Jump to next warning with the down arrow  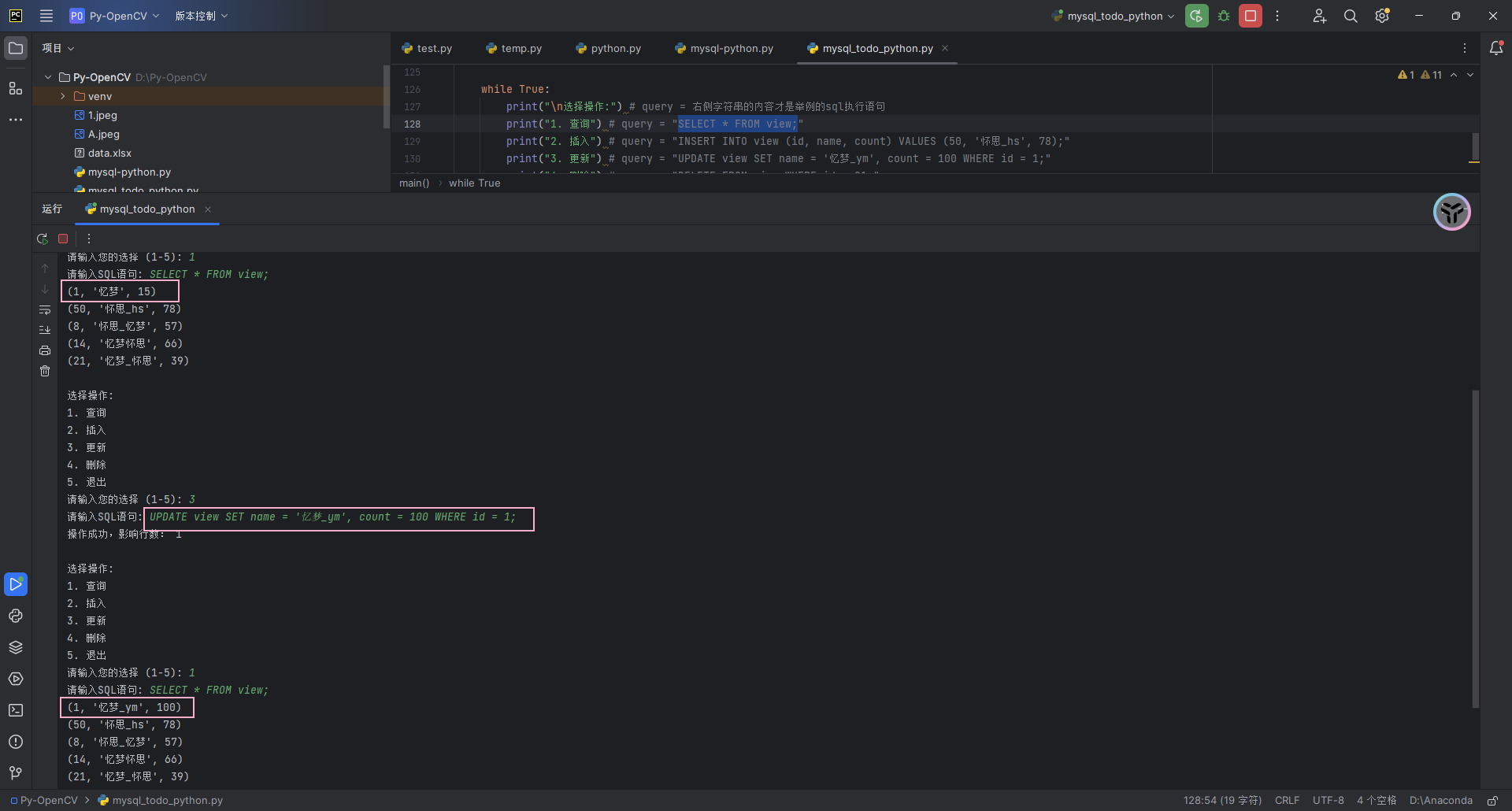1470,75
